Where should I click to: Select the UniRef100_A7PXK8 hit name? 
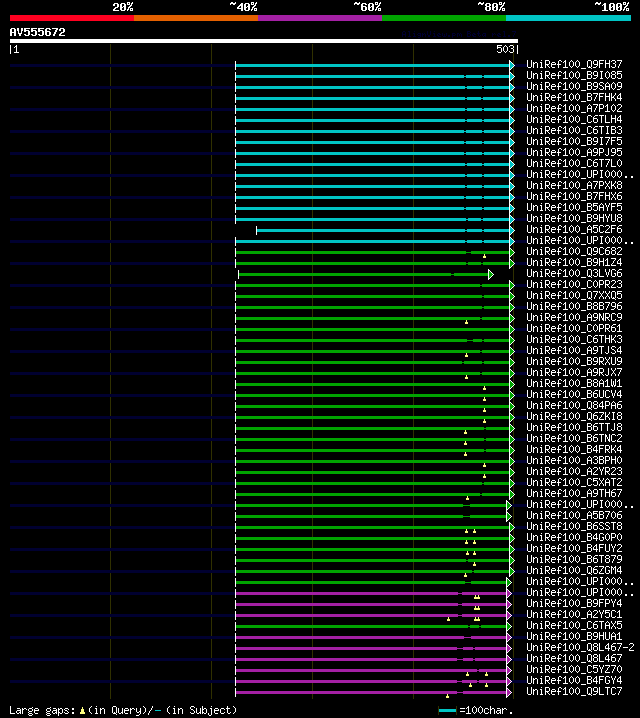574,185
